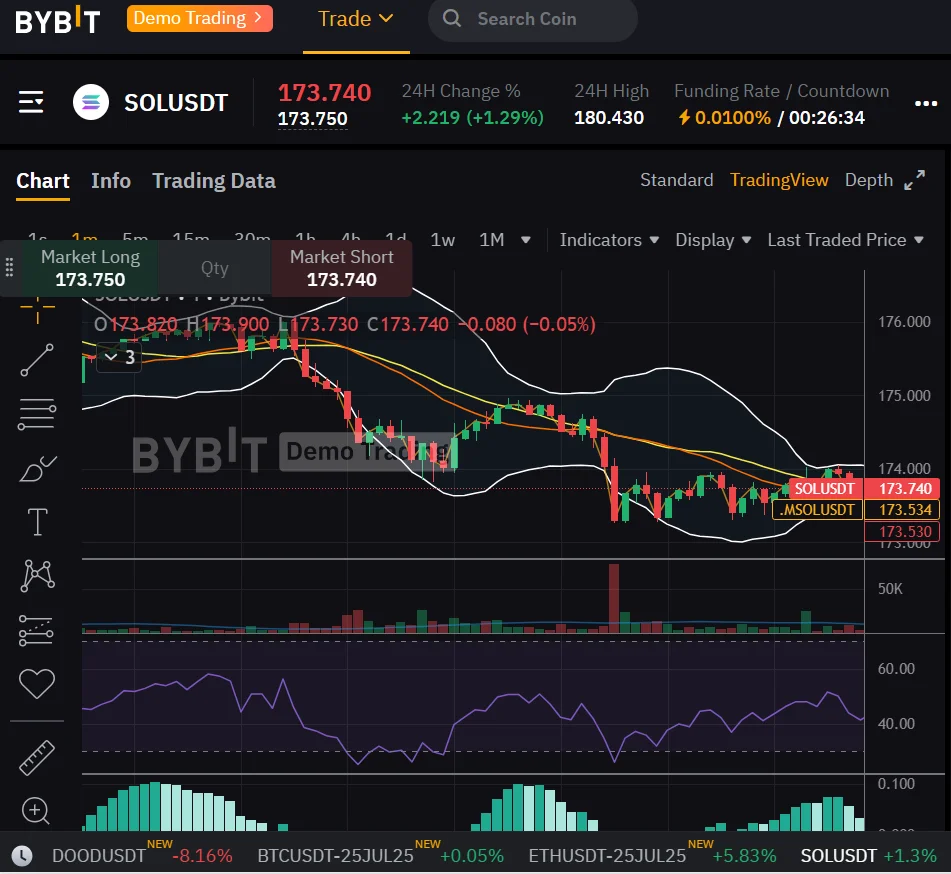Click the 176.000 price axis label

point(904,321)
